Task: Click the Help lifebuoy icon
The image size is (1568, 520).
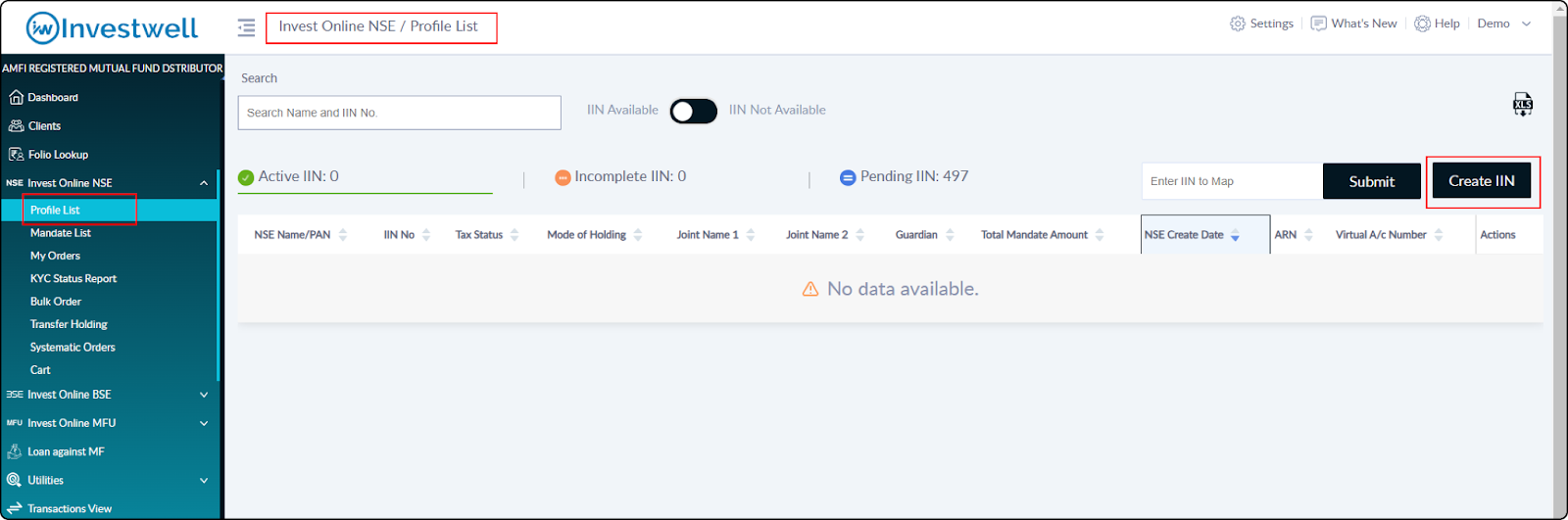Action: (x=1422, y=24)
